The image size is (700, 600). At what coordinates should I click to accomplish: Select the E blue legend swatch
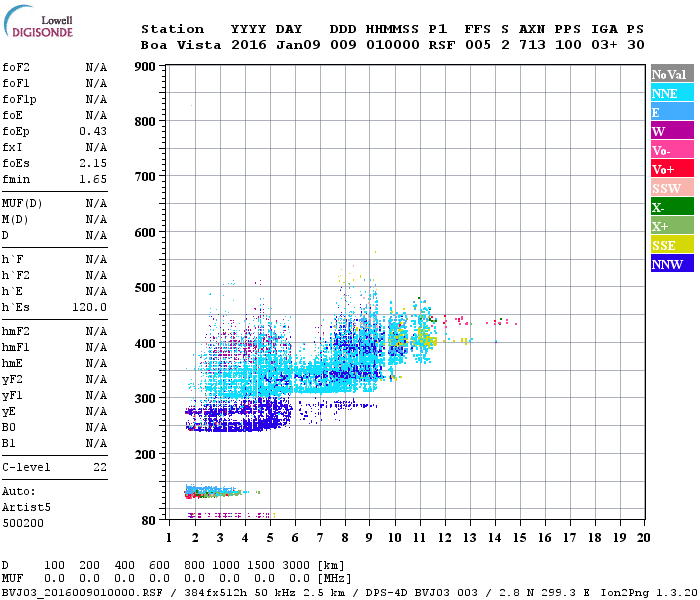point(672,112)
